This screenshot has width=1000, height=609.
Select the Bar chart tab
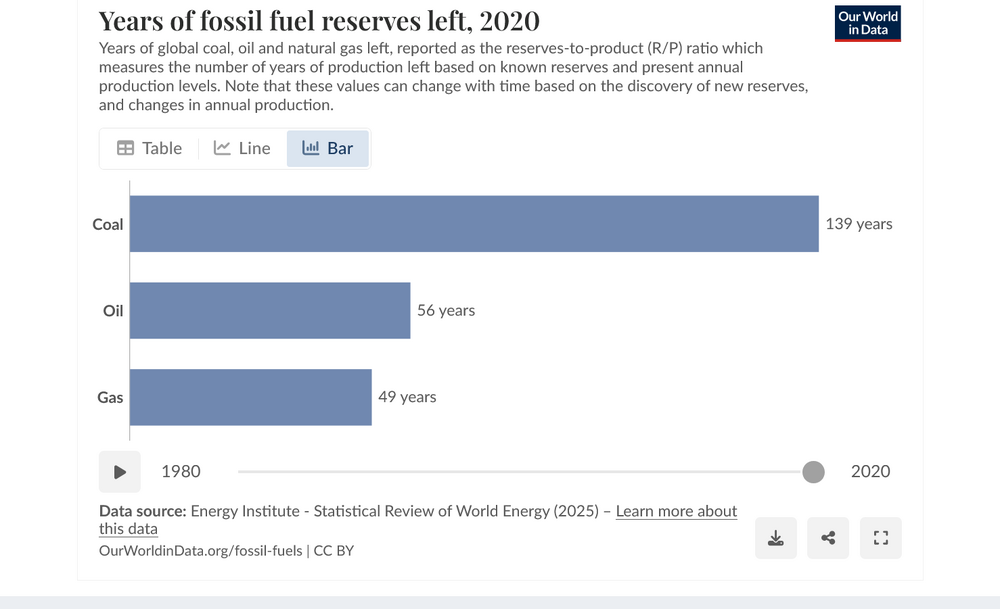[328, 148]
